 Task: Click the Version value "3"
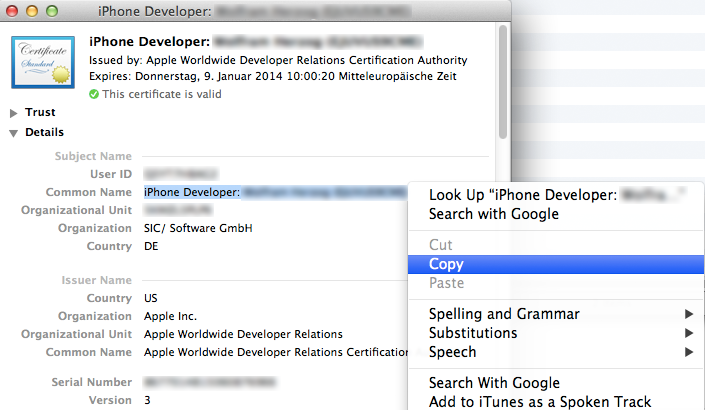click(147, 400)
